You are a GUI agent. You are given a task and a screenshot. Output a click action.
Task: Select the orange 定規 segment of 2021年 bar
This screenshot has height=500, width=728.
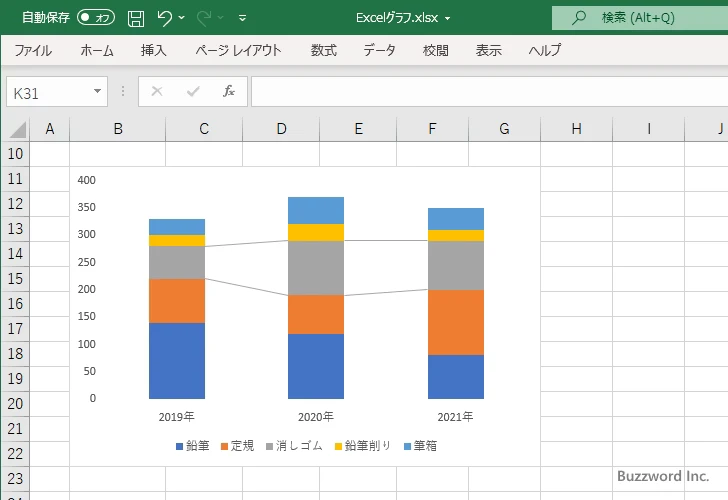point(456,323)
